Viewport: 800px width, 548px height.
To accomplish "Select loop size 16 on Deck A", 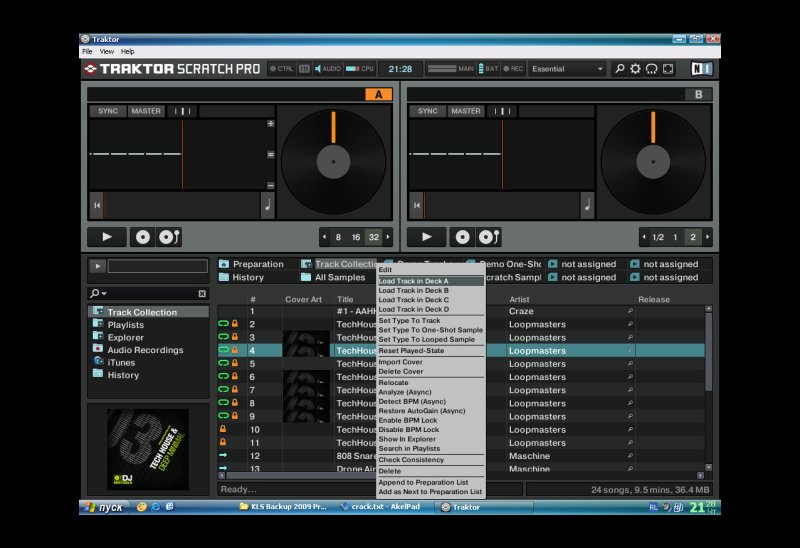I will click(356, 237).
